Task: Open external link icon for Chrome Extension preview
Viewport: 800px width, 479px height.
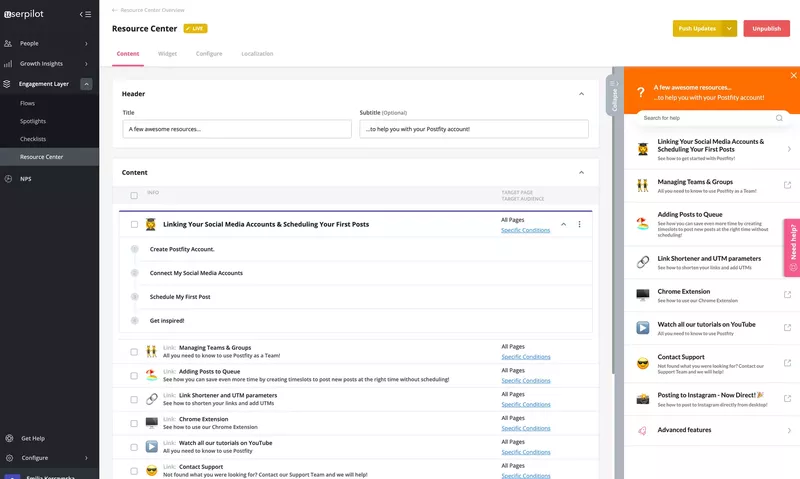Action: point(787,295)
